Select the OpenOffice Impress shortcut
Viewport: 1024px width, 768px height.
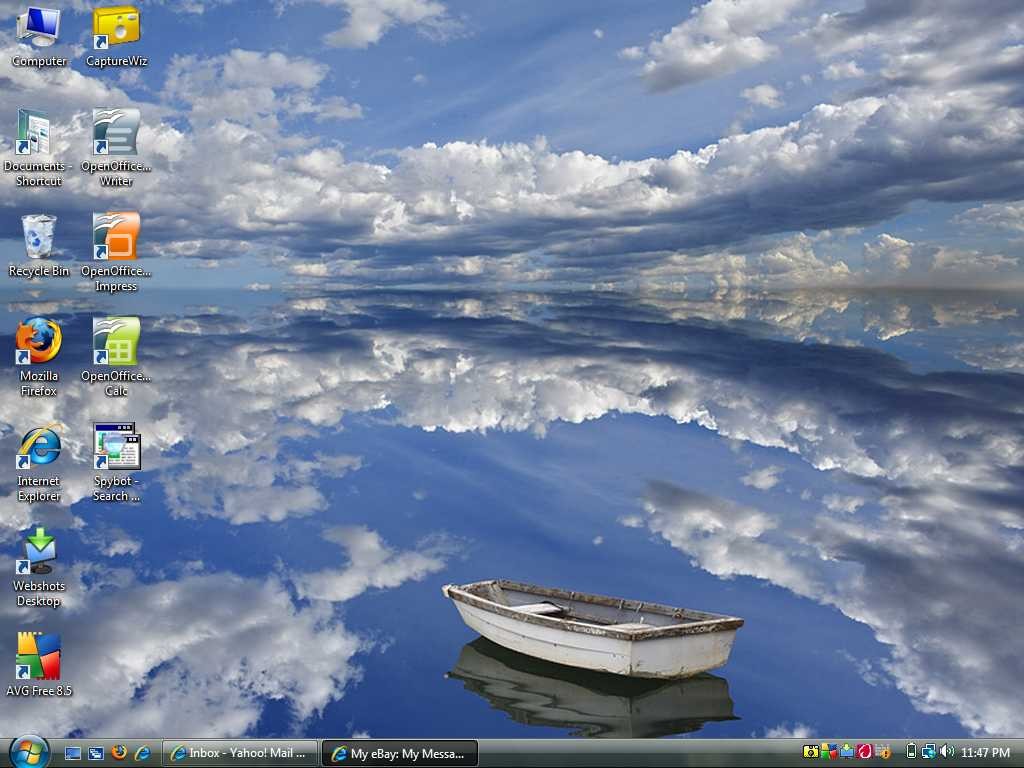coord(116,252)
